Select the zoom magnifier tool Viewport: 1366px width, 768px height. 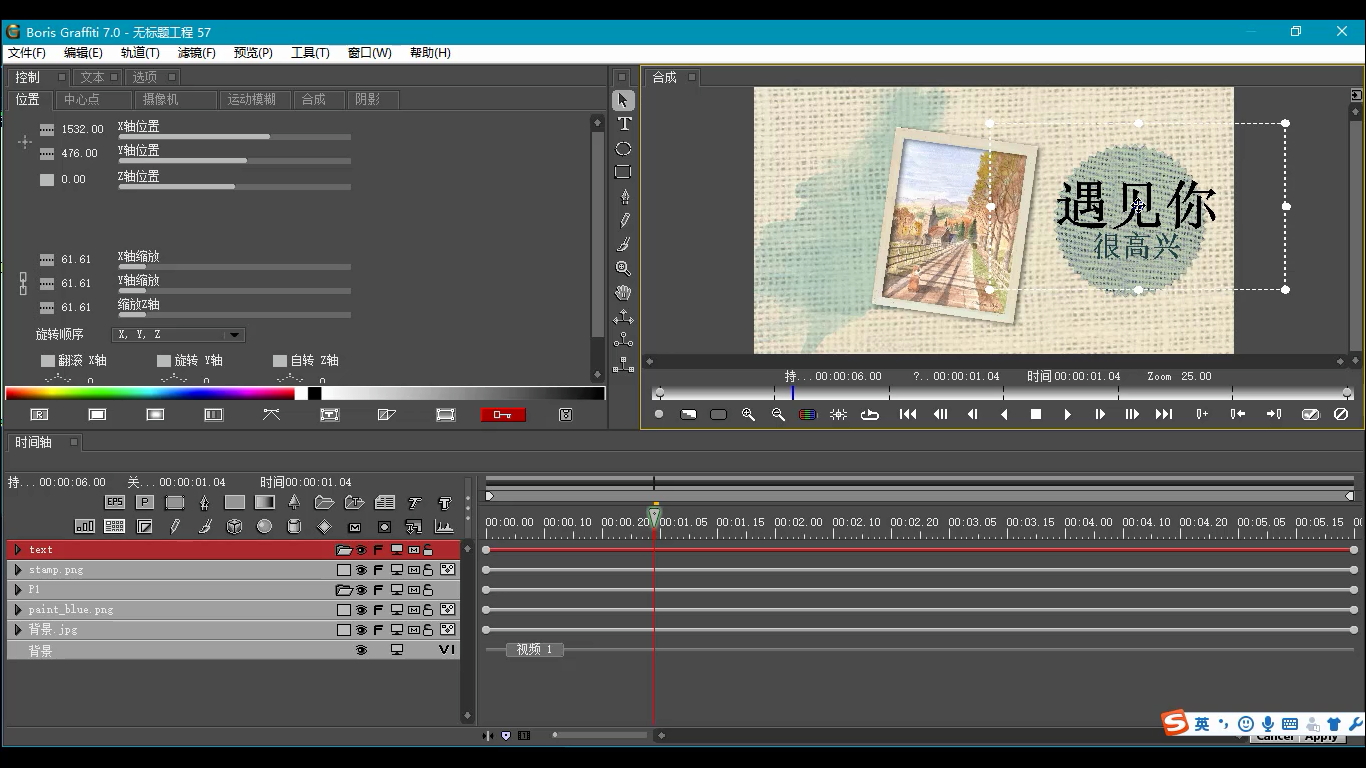(x=623, y=268)
